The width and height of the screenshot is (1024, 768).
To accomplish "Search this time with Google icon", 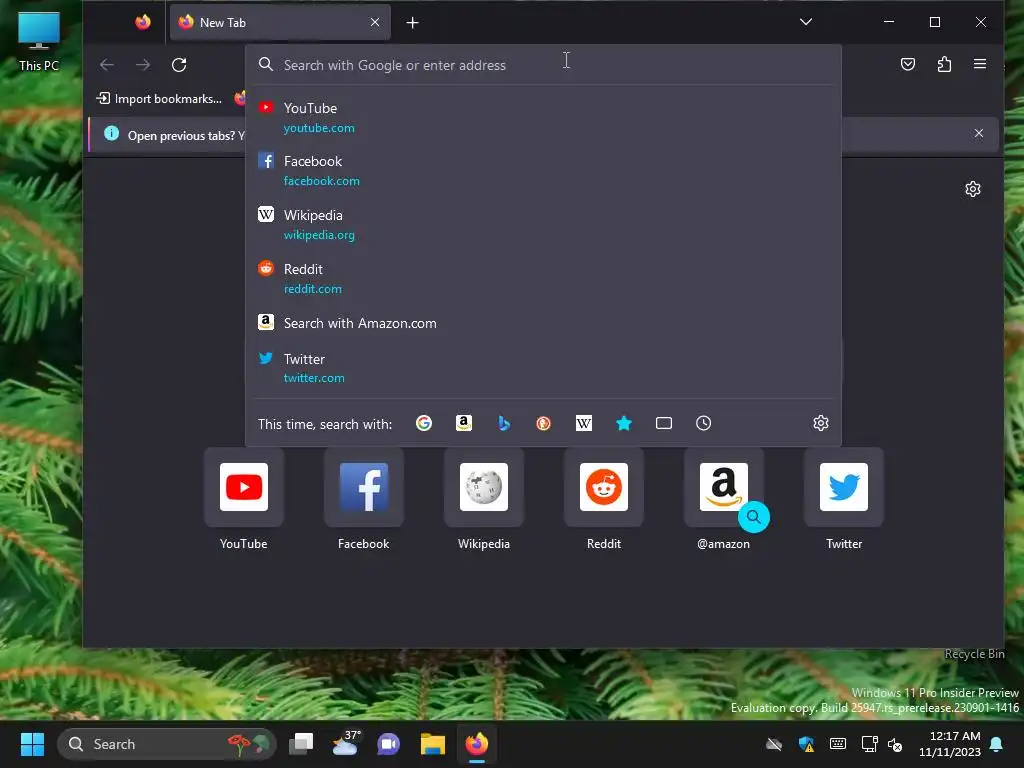I will (x=424, y=423).
